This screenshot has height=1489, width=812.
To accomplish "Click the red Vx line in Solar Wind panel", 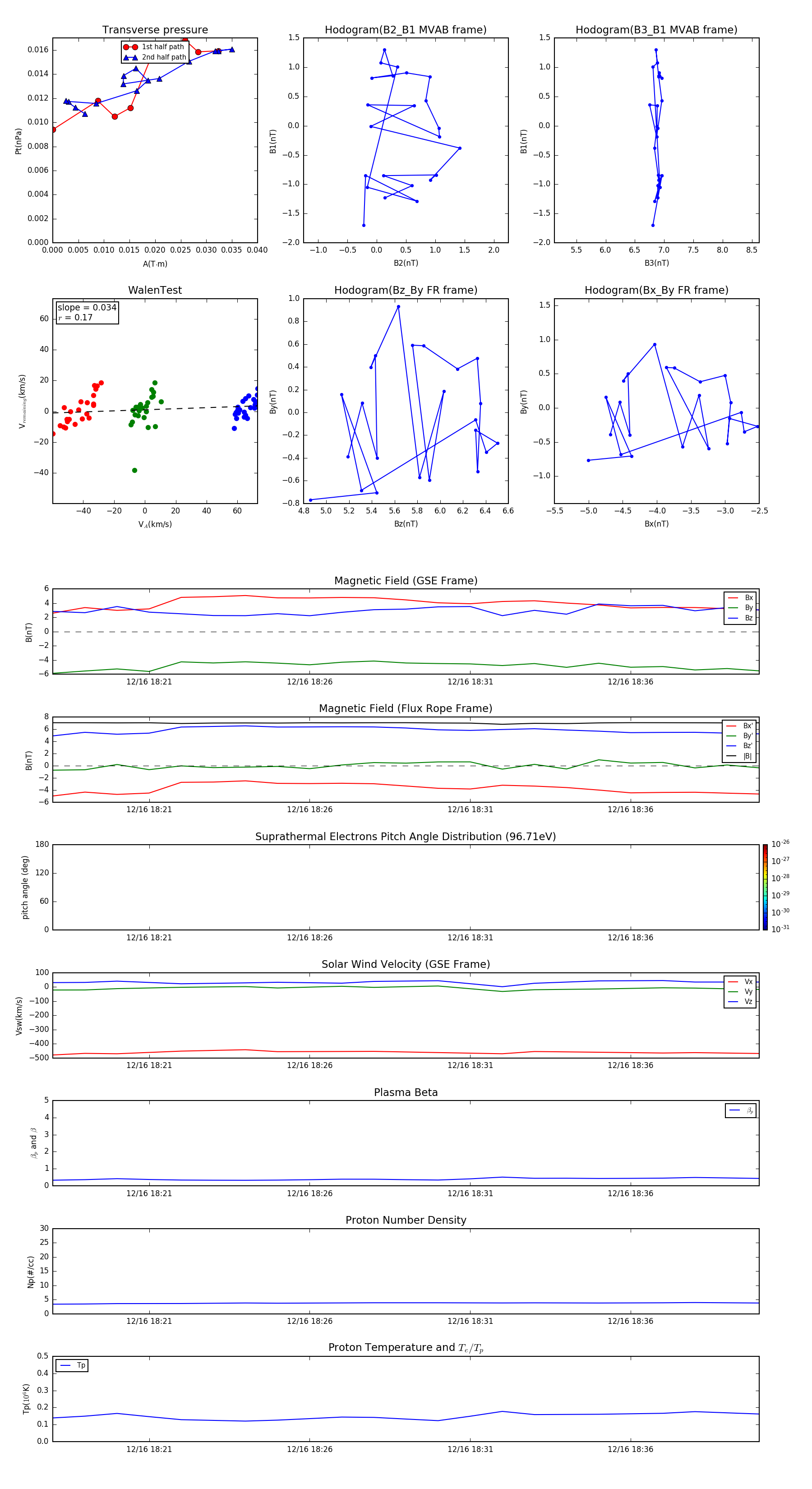I will (x=406, y=1052).
